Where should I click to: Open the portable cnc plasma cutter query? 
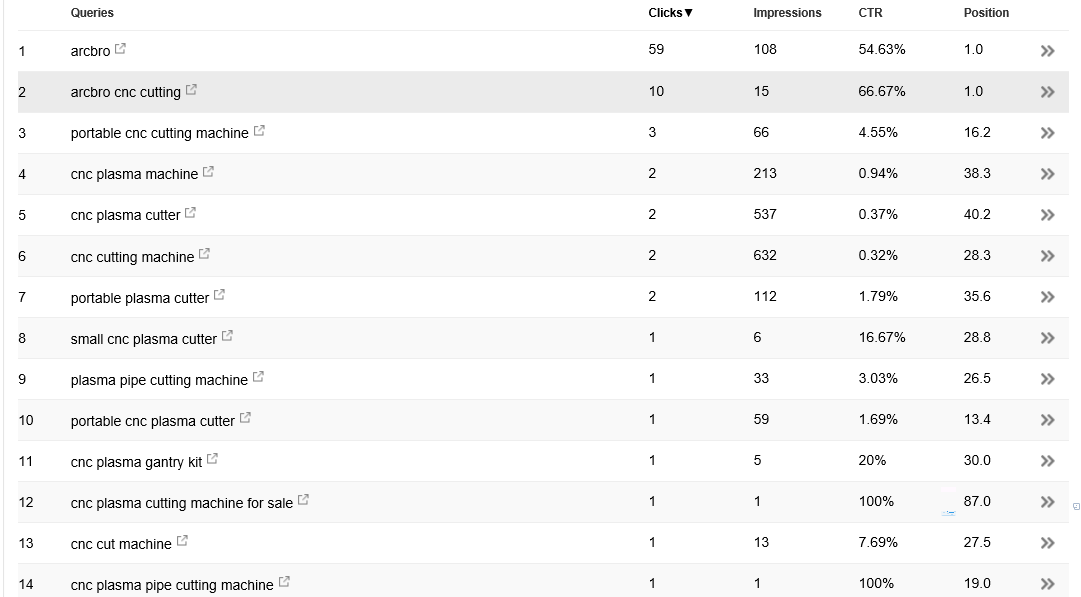(152, 421)
